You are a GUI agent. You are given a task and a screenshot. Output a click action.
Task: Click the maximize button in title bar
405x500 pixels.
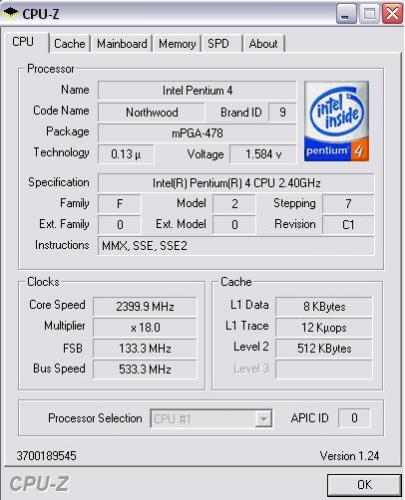coord(369,14)
